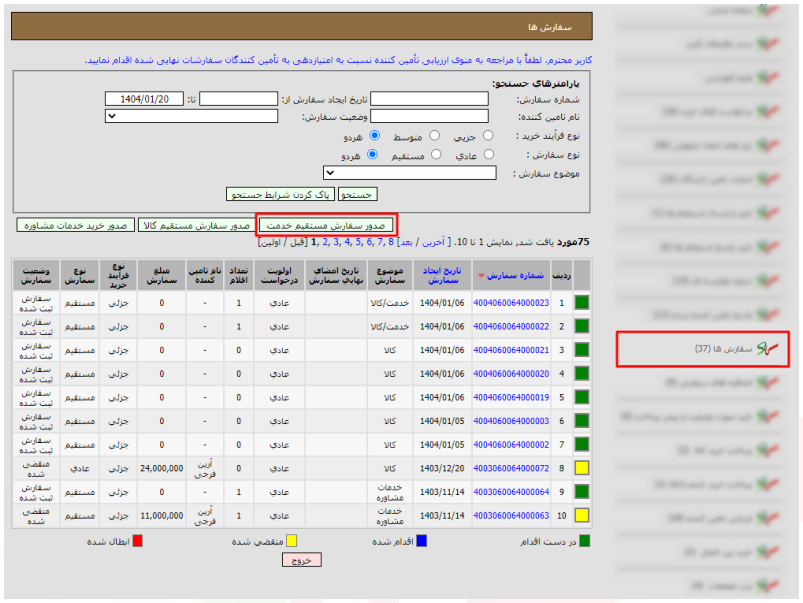Viewport: 803px width, 603px height.
Task: Click yellow status square of order 4003060064000072
Action: click(x=582, y=468)
